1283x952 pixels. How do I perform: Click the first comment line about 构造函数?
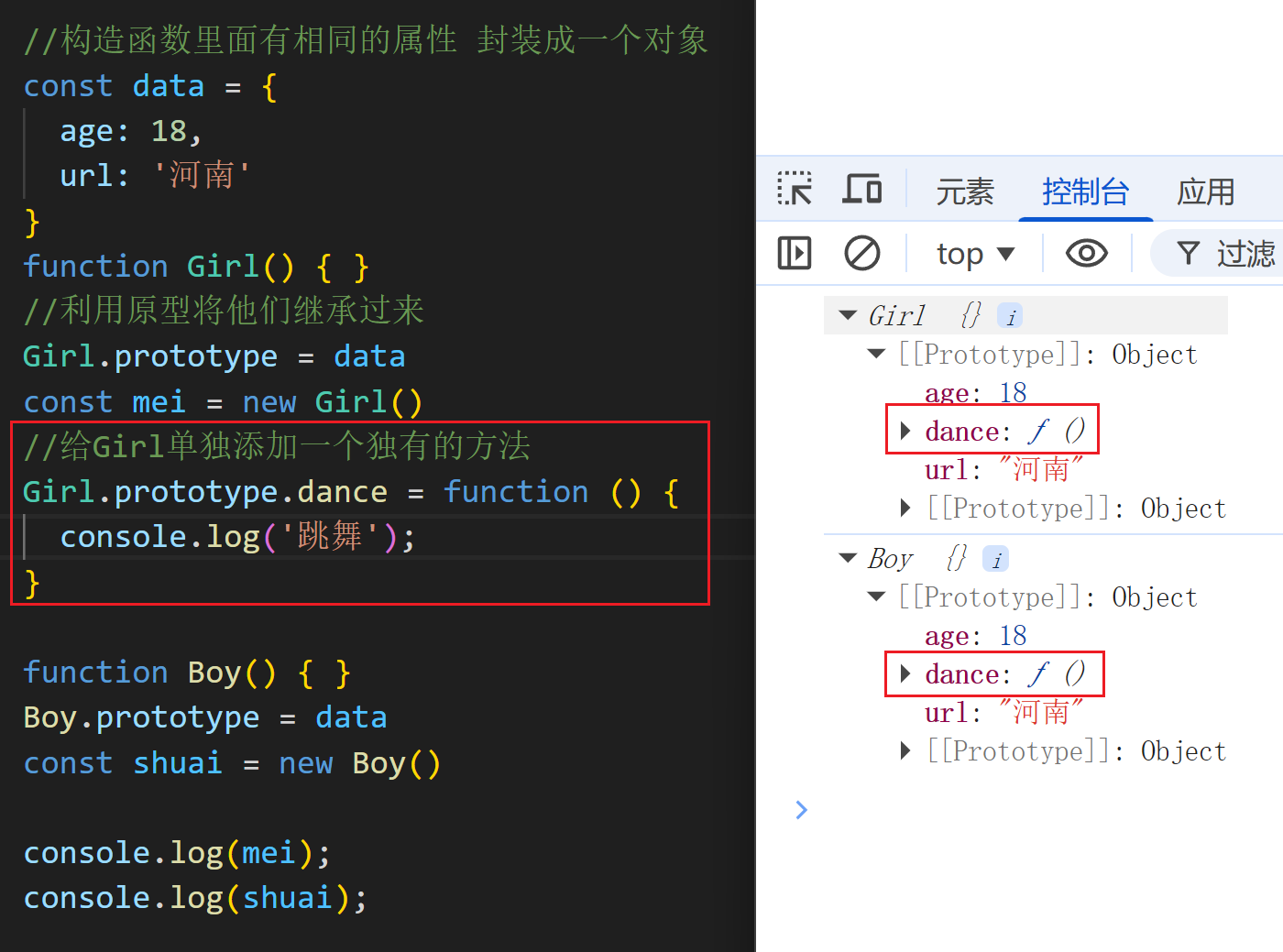(x=366, y=40)
